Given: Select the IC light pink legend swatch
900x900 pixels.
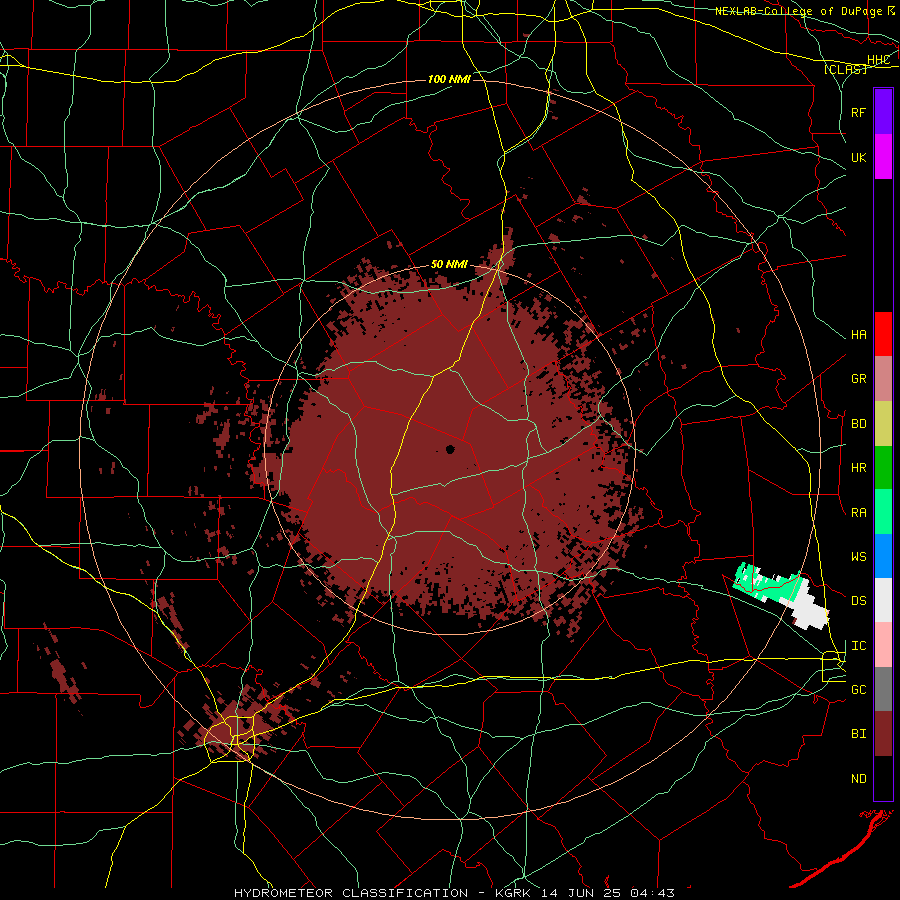Looking at the screenshot, I should 883,645.
